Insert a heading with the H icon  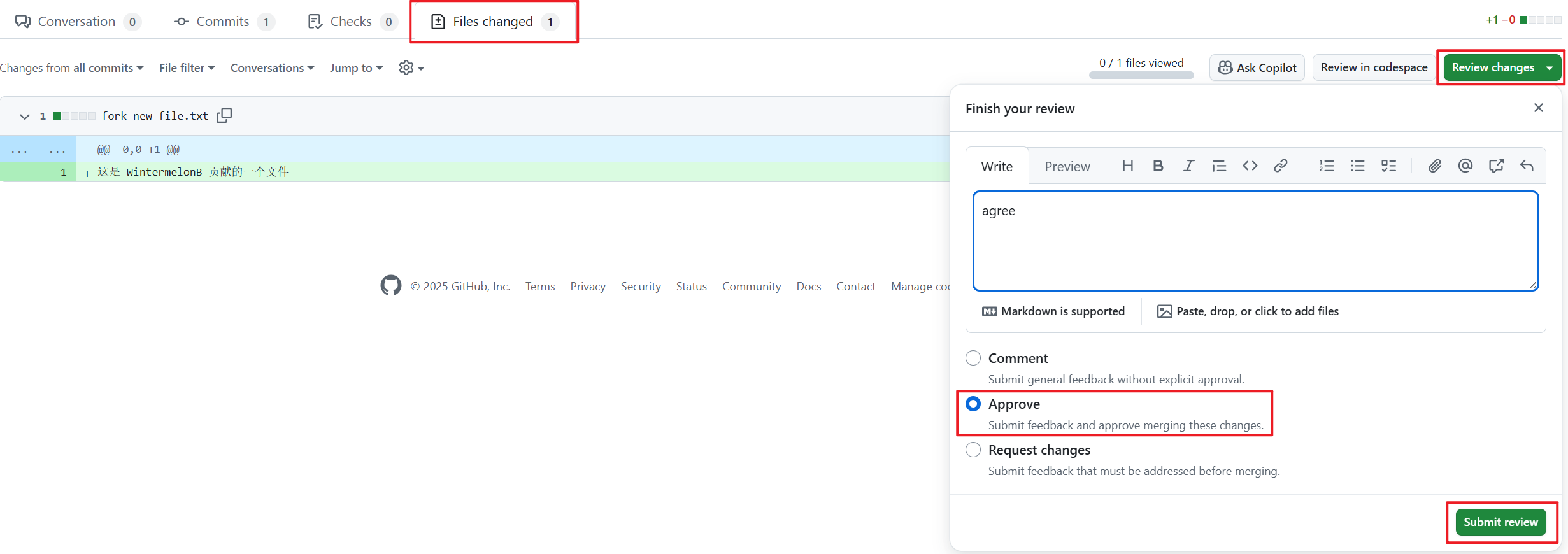pos(1127,166)
